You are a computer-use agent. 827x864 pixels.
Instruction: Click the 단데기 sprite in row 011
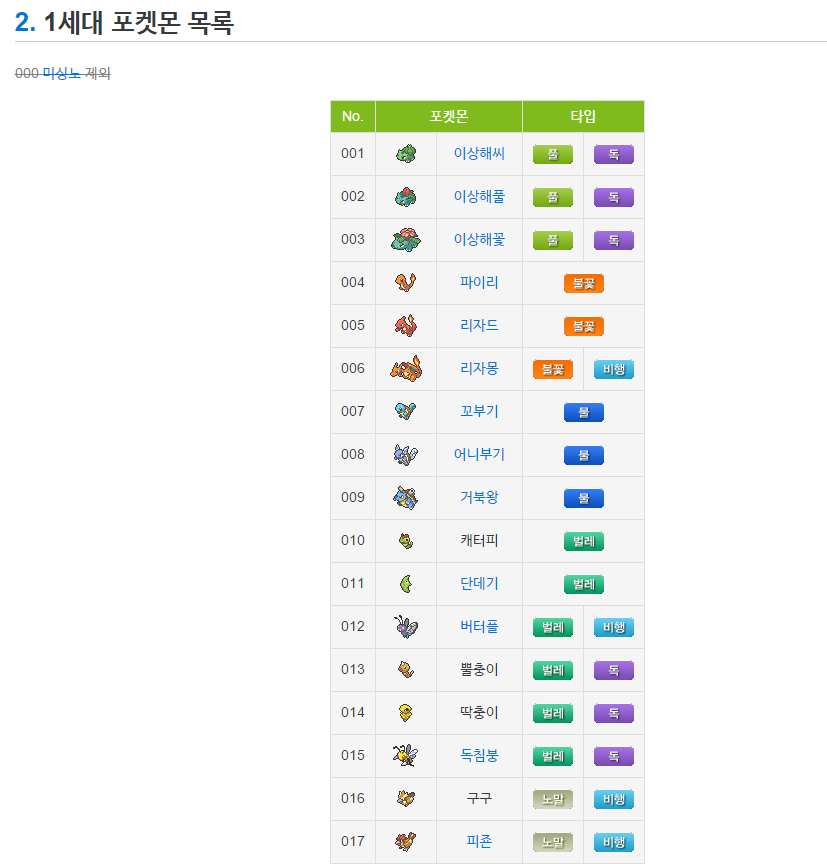coord(406,584)
